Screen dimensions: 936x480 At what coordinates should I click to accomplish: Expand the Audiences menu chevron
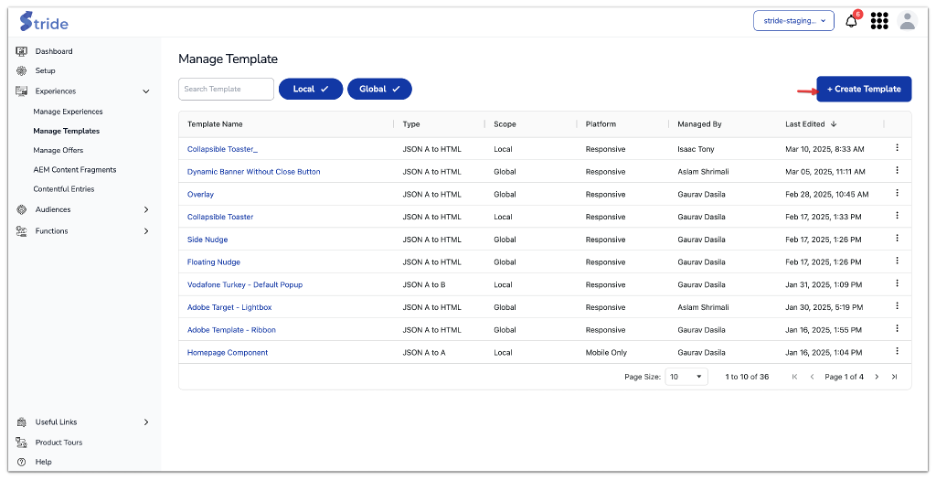[146, 210]
